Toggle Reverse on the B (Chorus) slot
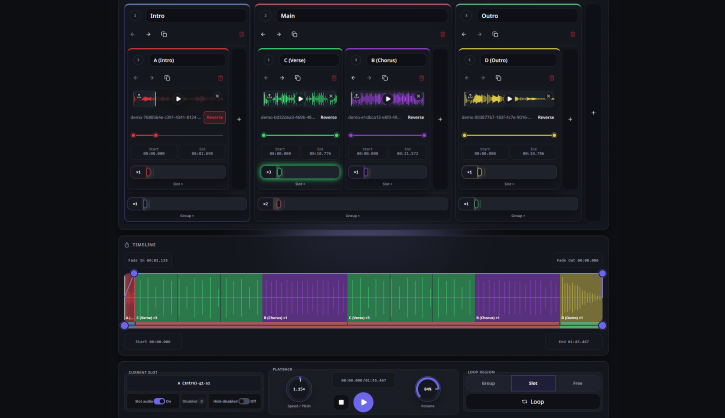The width and height of the screenshot is (725, 418). pyautogui.click(x=416, y=117)
